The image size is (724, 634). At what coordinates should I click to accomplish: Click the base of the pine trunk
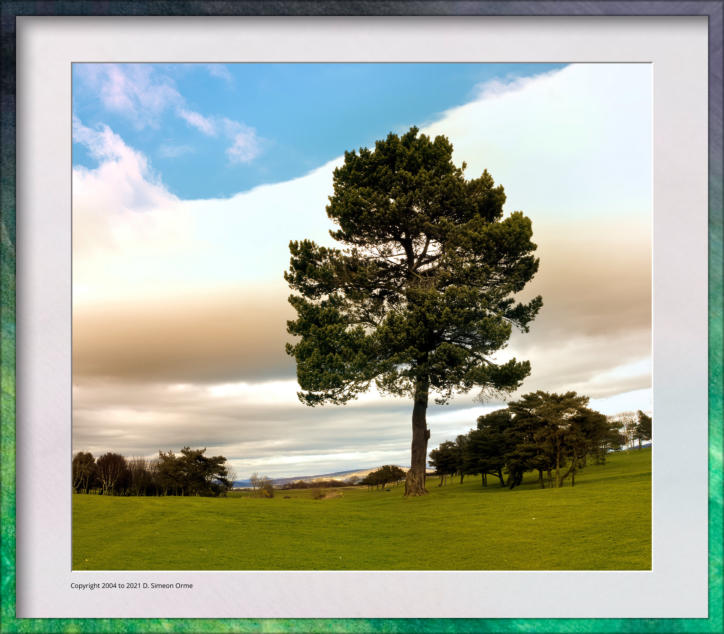(x=416, y=487)
